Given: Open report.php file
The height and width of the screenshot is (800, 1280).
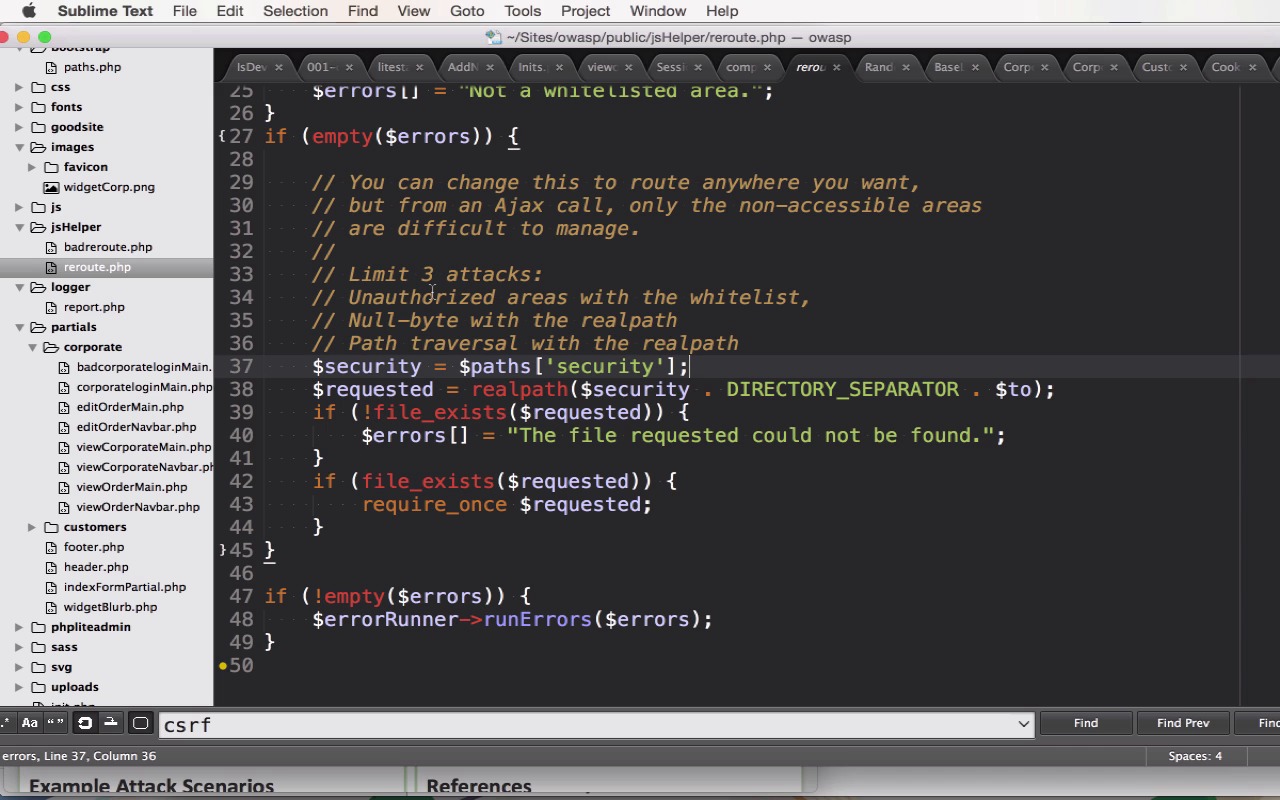Looking at the screenshot, I should pos(94,307).
